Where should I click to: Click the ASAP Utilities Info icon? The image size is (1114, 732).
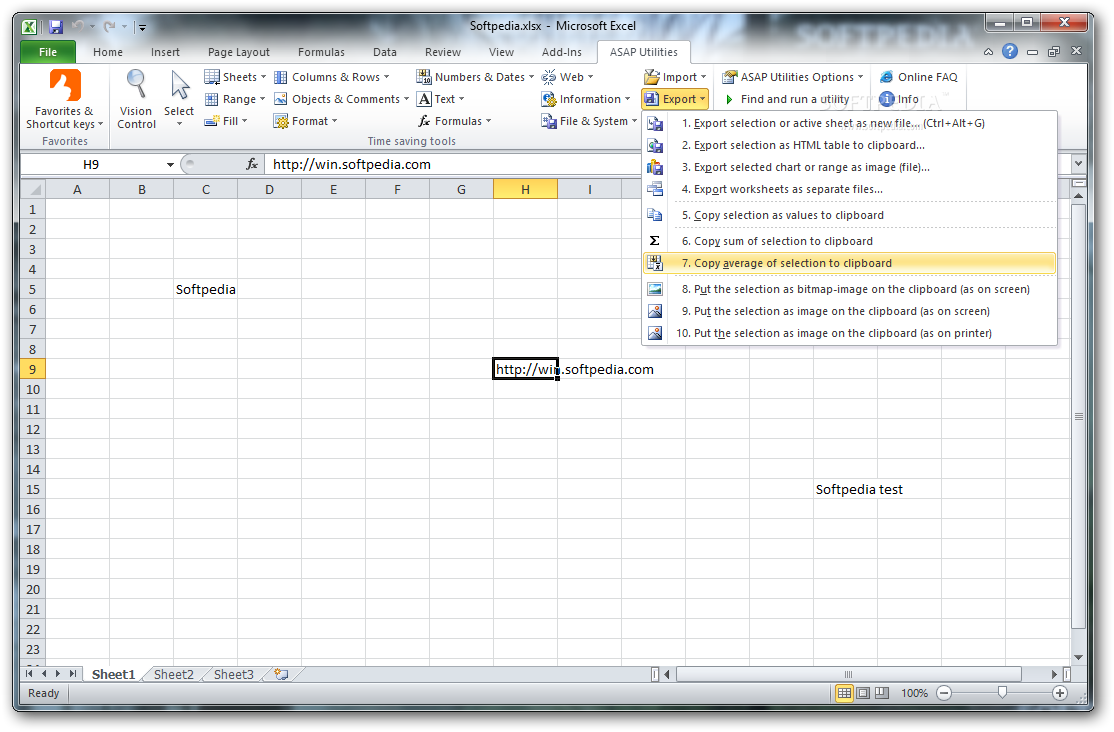(886, 99)
